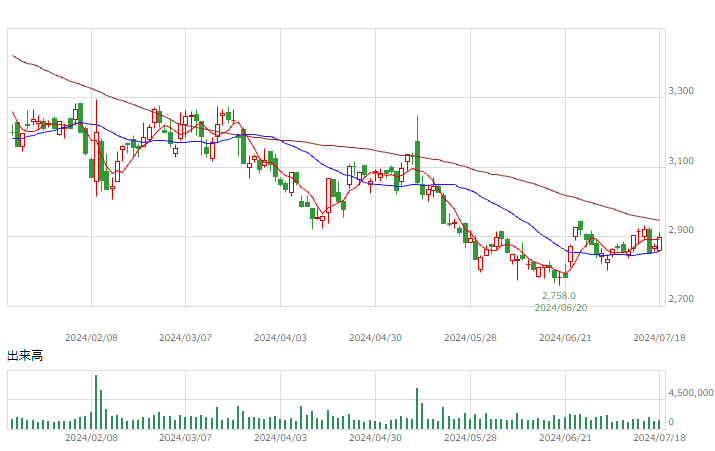Click 2024/03/07 under the price chart
Screen dimensions: 715x451
186,338
